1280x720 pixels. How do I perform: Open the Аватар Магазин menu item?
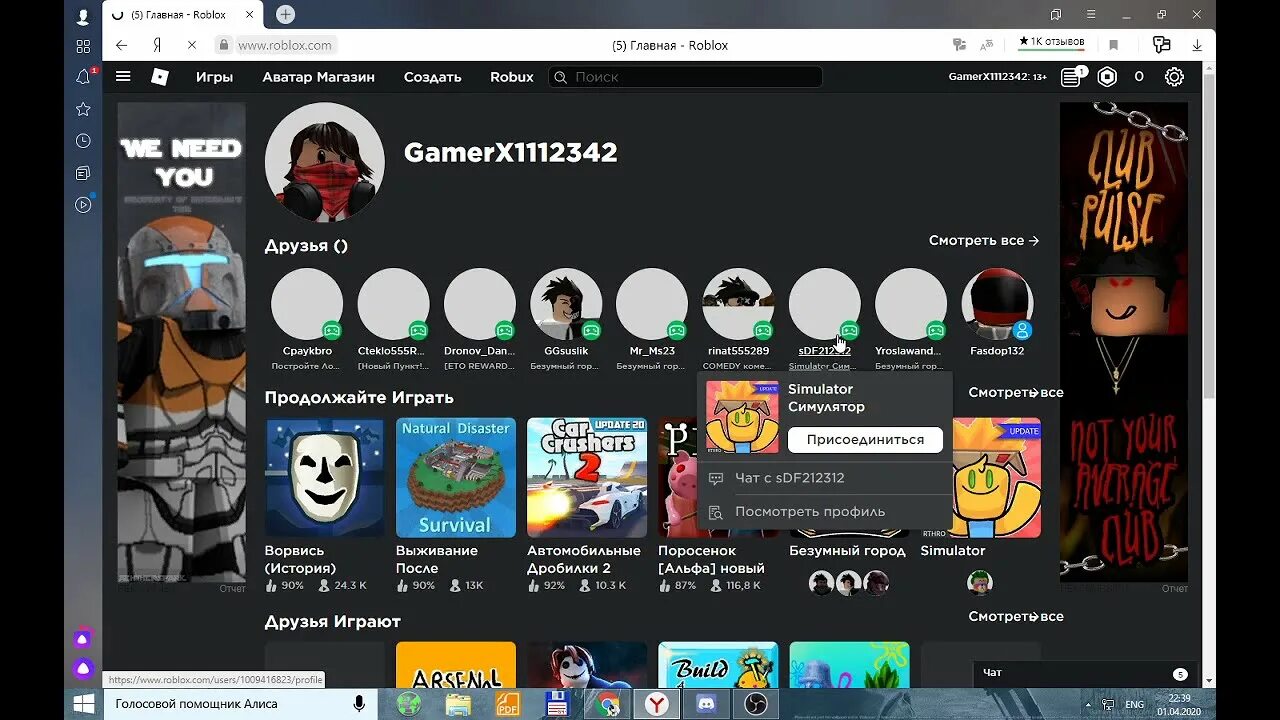point(318,77)
